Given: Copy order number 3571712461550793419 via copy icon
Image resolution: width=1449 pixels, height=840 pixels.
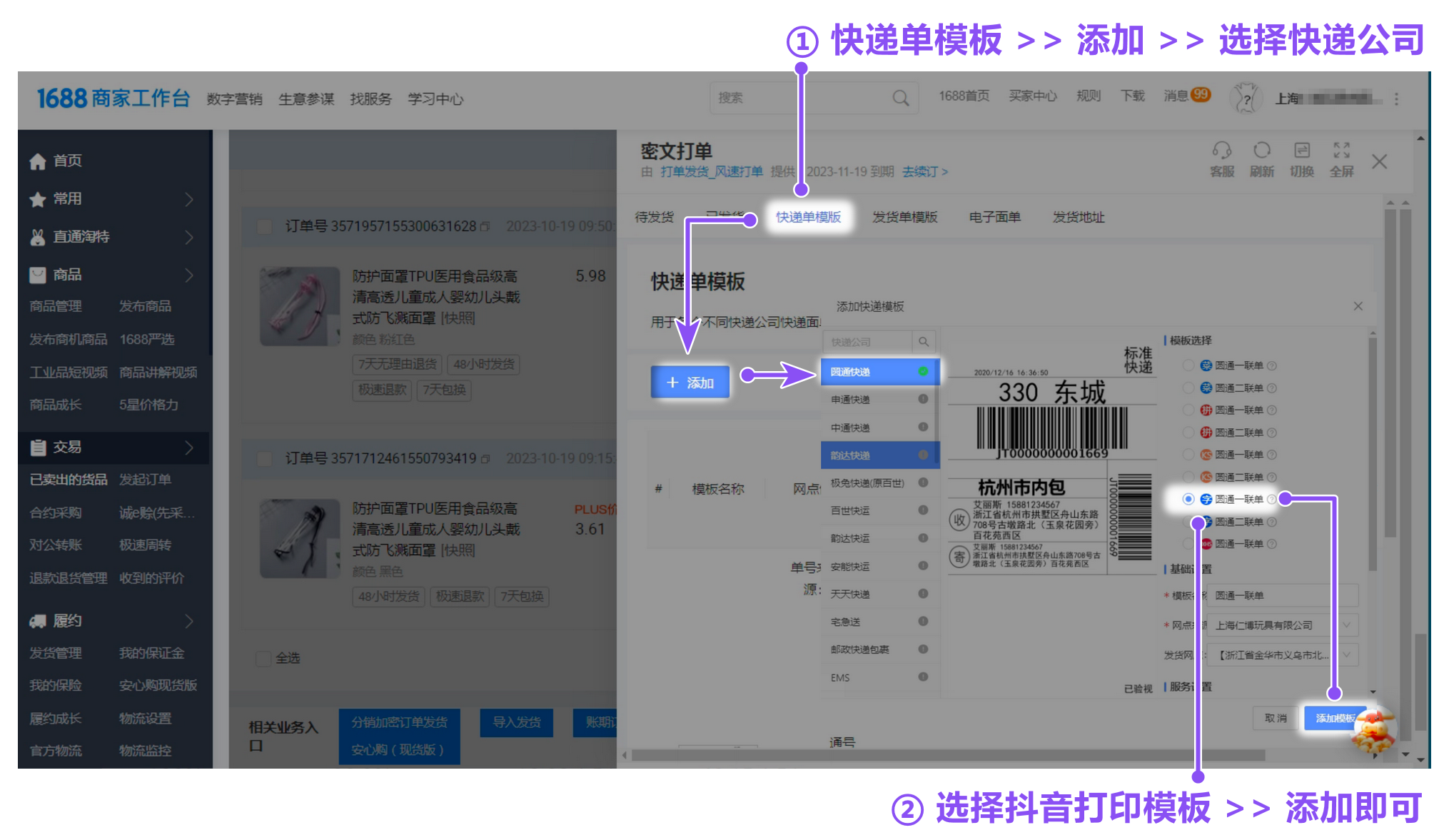Looking at the screenshot, I should 485,458.
